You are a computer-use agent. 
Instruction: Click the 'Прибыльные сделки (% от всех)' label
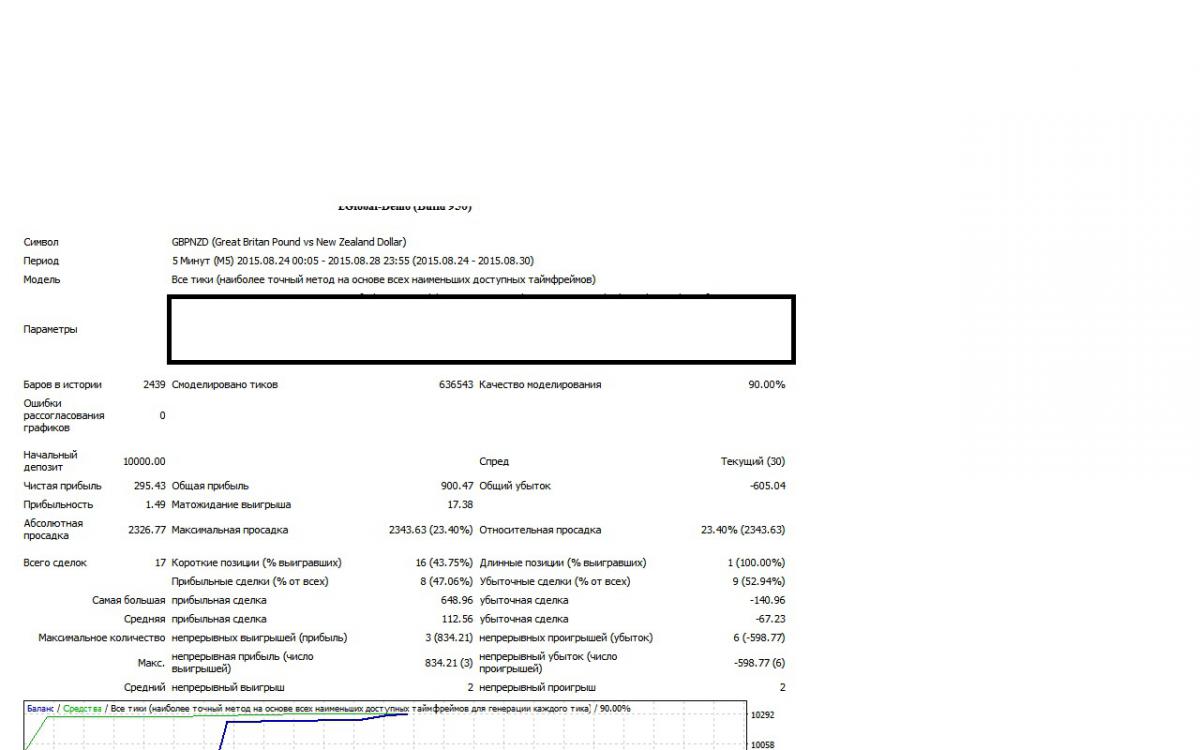point(250,582)
